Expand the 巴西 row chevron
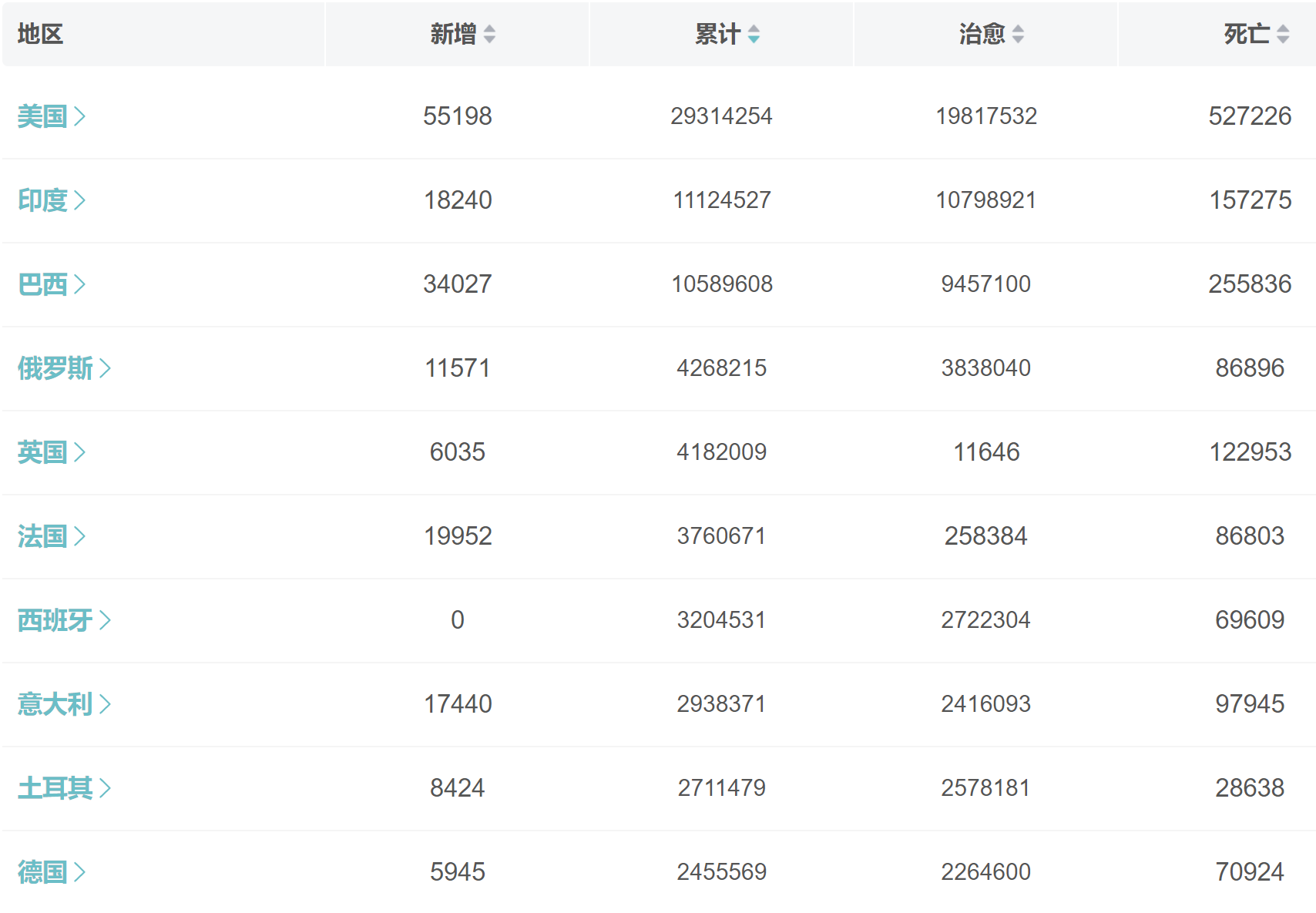Screen dimensions: 1316x913 pyautogui.click(x=79, y=284)
